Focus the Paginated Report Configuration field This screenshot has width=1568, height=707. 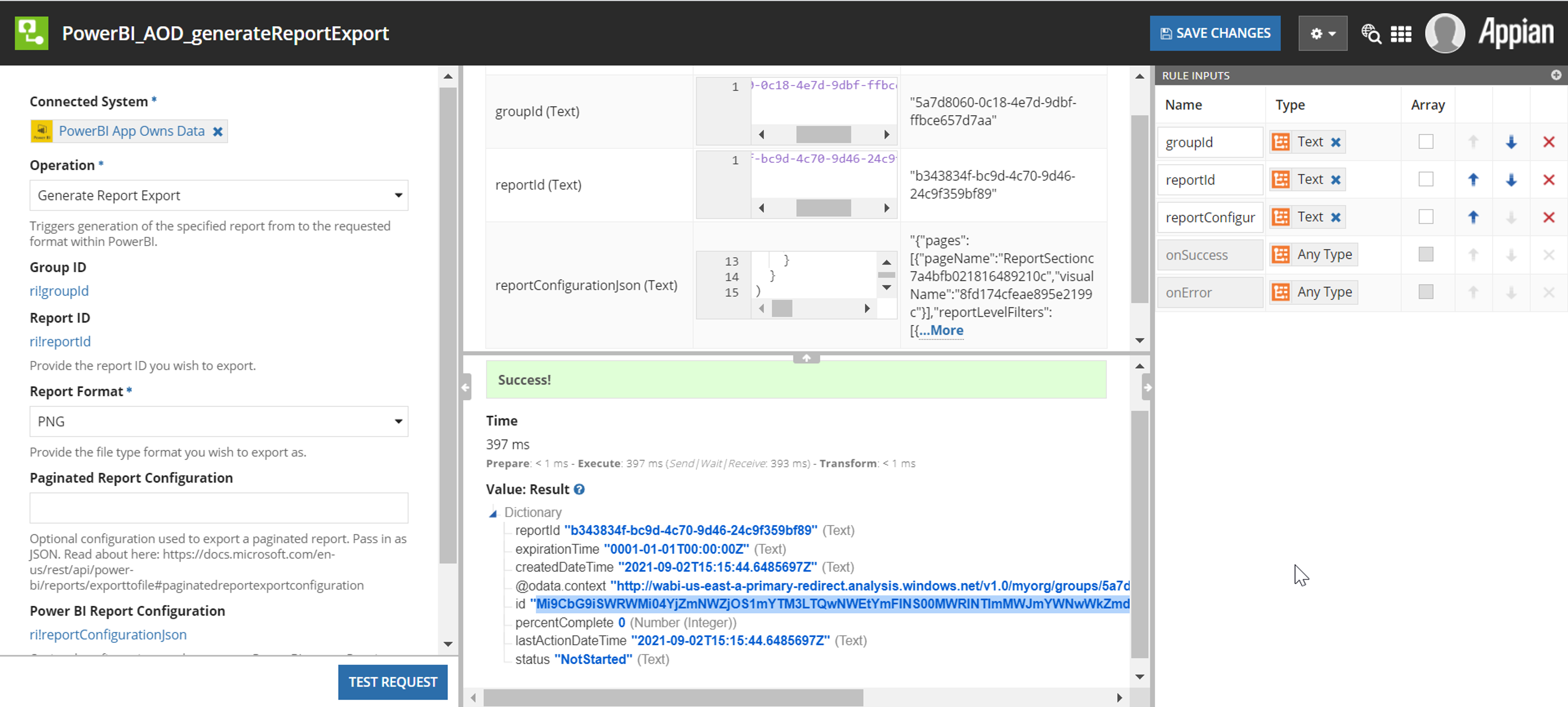pos(218,508)
